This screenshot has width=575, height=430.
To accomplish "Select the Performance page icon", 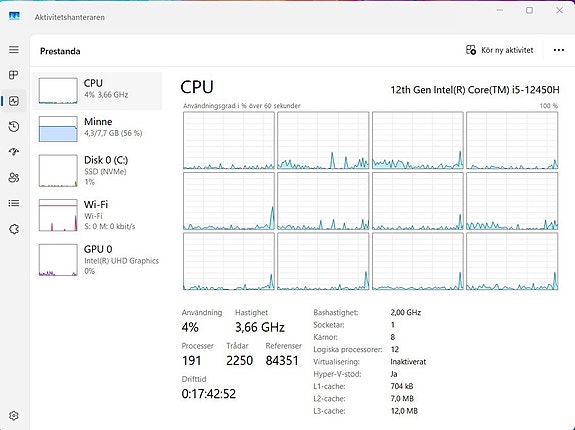I will tap(14, 101).
